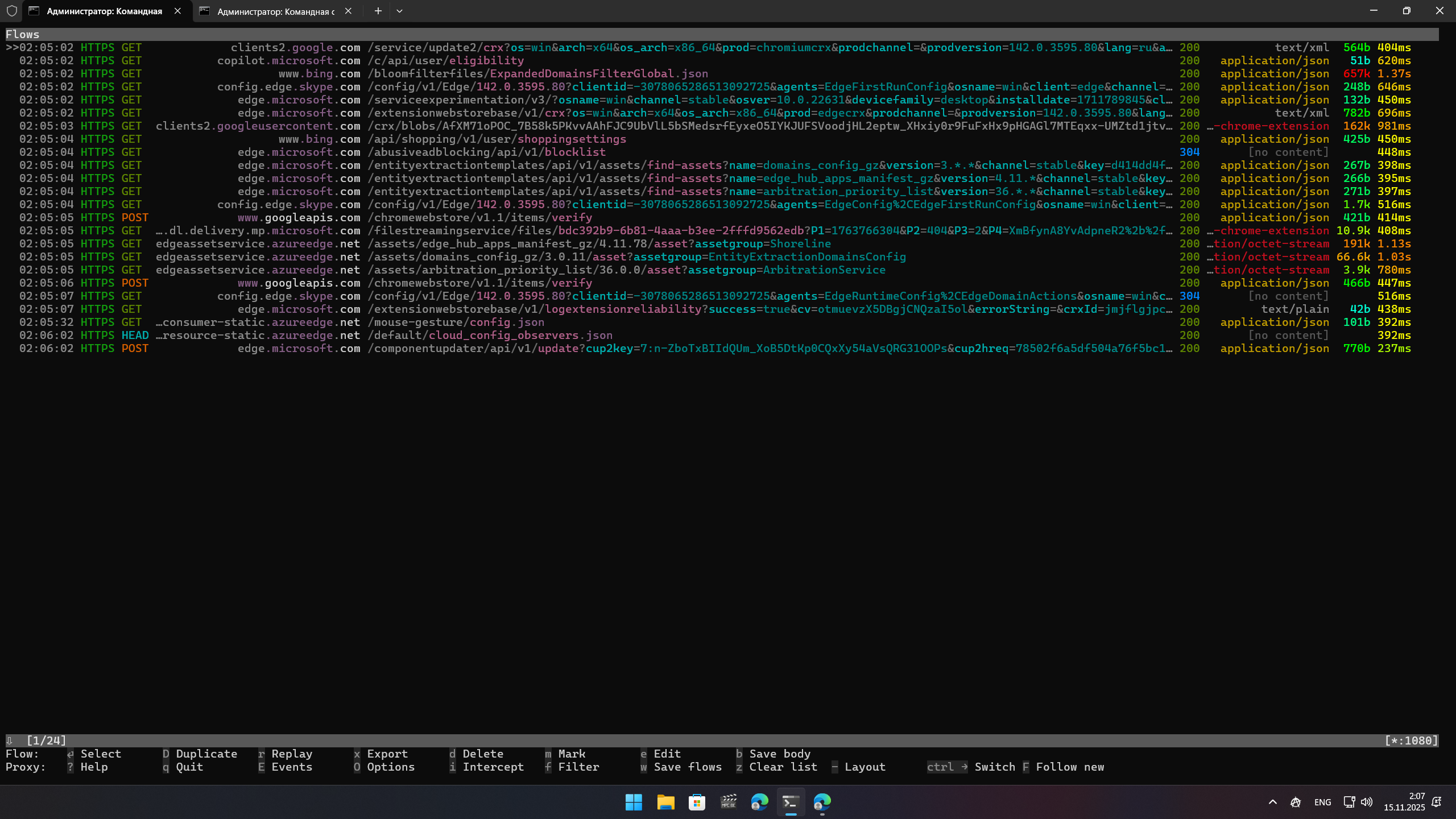Launch File Explorer from taskbar
The image size is (1456, 819).
pyautogui.click(x=665, y=802)
